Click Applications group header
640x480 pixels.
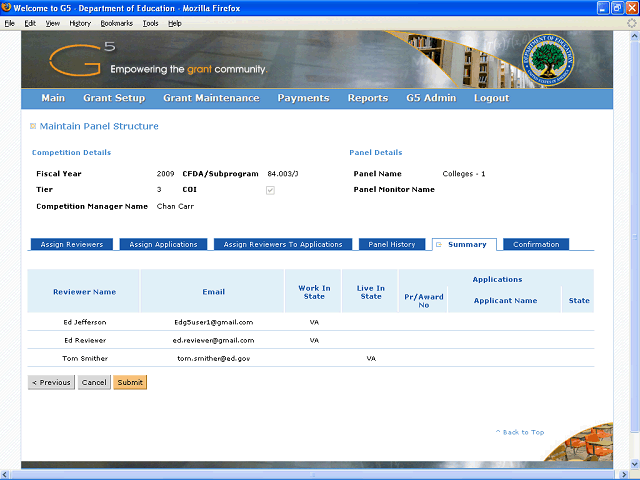click(497, 280)
